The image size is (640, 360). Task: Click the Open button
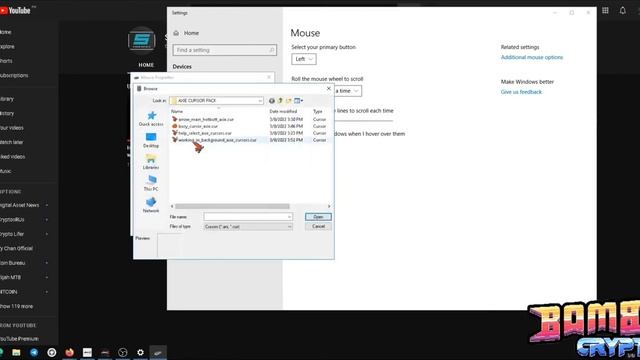(318, 217)
